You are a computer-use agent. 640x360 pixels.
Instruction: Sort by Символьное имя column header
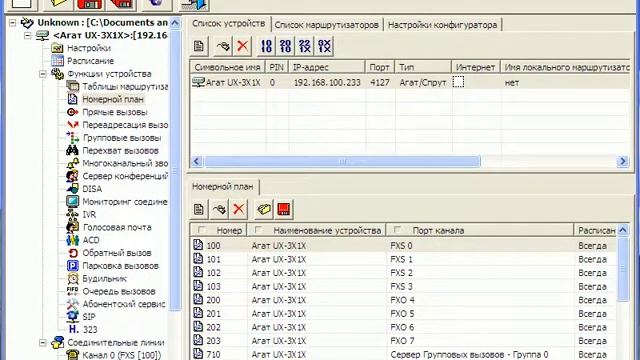(x=227, y=67)
